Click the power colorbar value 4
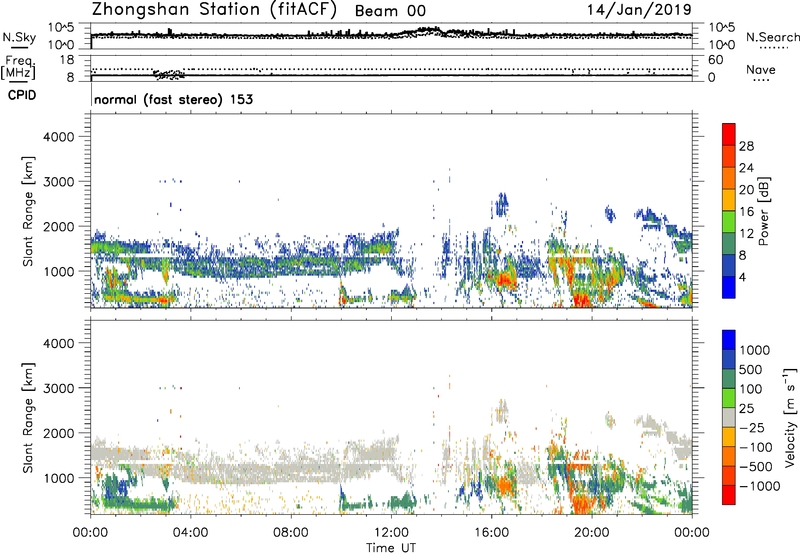 743,278
